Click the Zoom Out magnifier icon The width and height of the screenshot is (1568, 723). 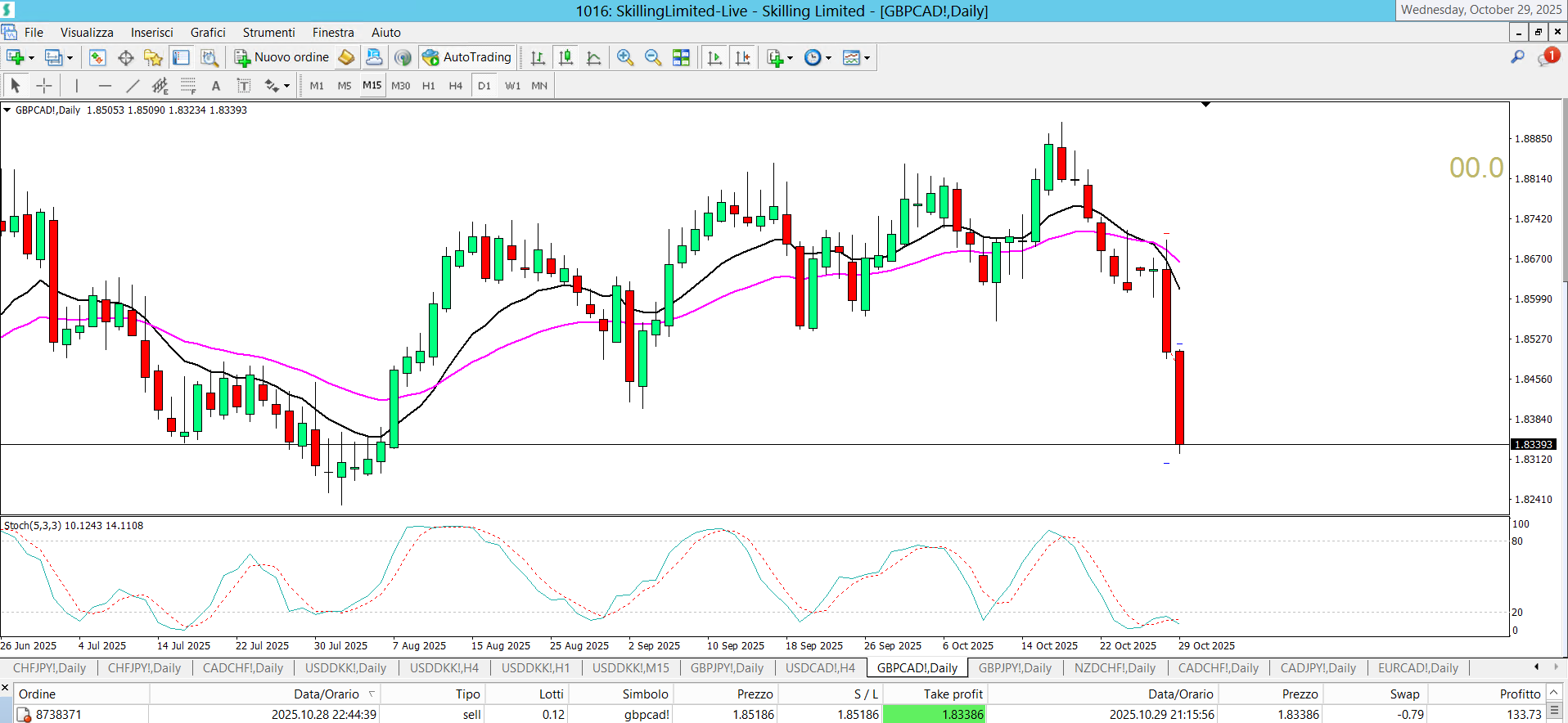(653, 57)
